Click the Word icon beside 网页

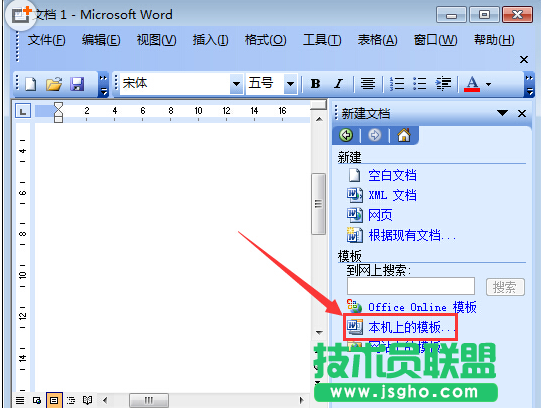tap(355, 215)
